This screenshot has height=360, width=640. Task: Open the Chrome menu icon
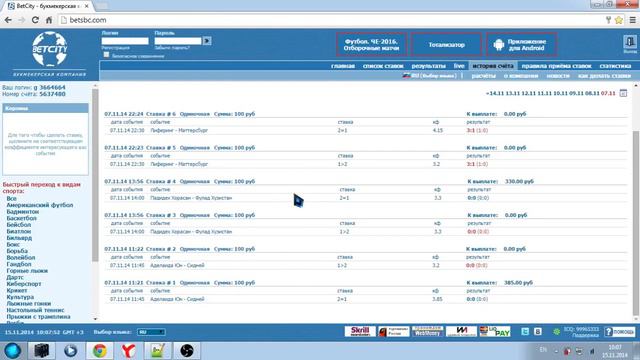click(632, 20)
